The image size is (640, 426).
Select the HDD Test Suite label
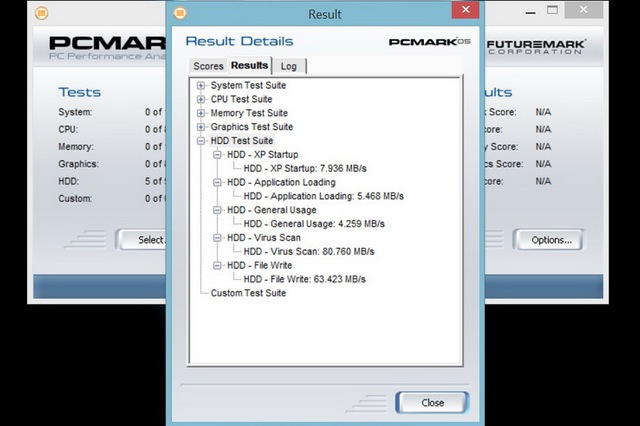pos(242,141)
